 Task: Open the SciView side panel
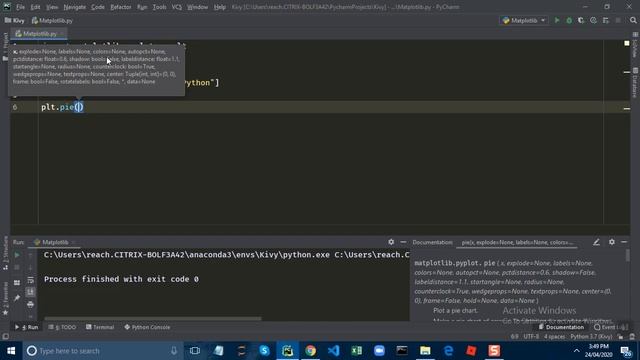pyautogui.click(x=635, y=46)
